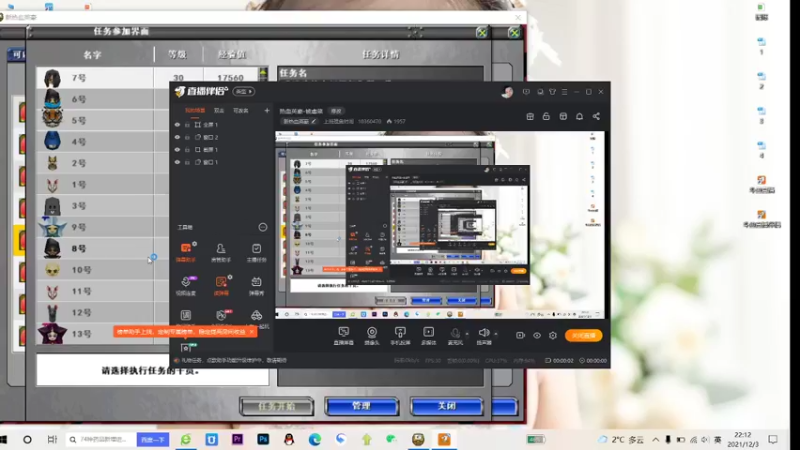Collapse the toolbox with circle button
Viewport: 800px width, 450px height.
[263, 227]
